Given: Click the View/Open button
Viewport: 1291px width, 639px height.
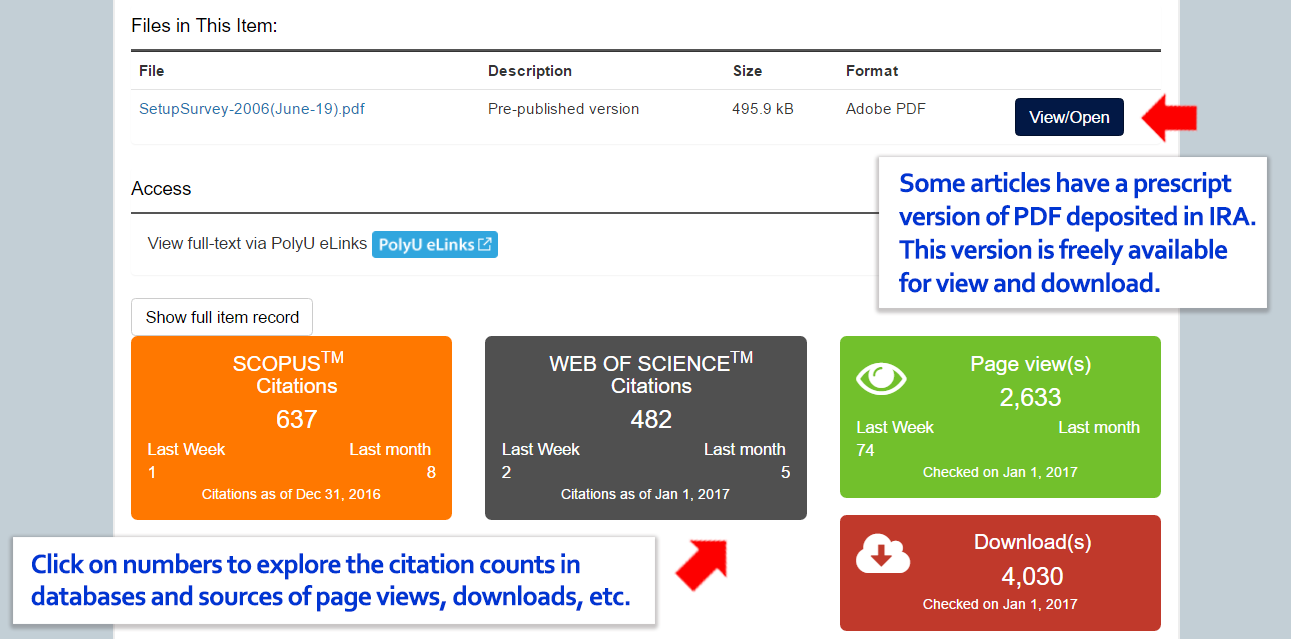Looking at the screenshot, I should 1069,117.
